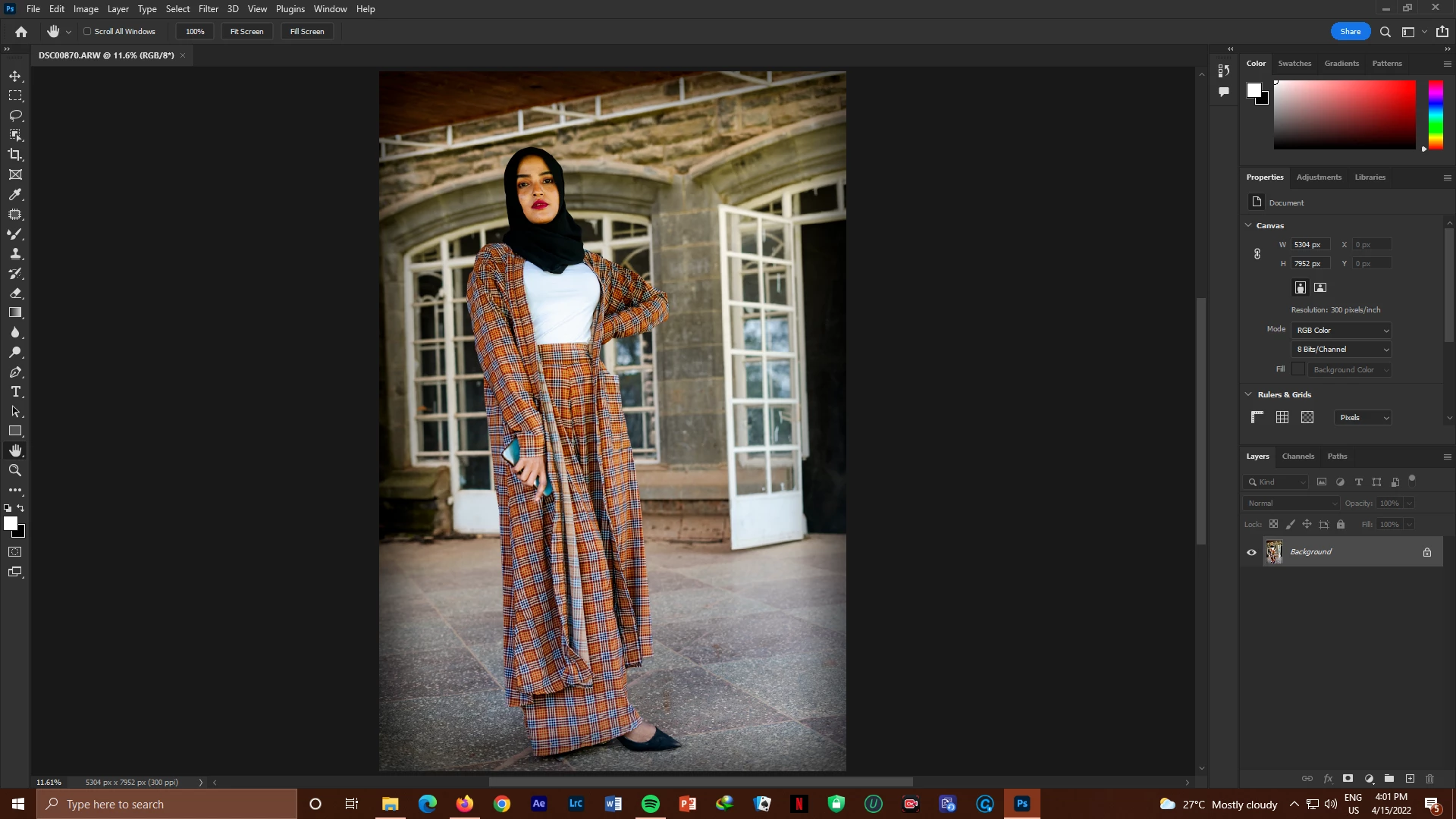The image size is (1456, 819).
Task: Hide the Background layer visibility eye
Action: (x=1251, y=552)
